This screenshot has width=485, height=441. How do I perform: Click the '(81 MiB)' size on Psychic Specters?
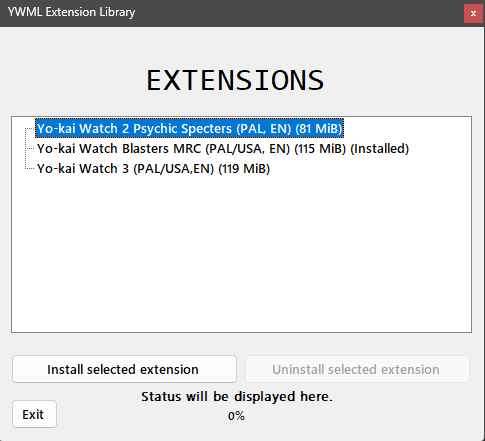point(319,129)
